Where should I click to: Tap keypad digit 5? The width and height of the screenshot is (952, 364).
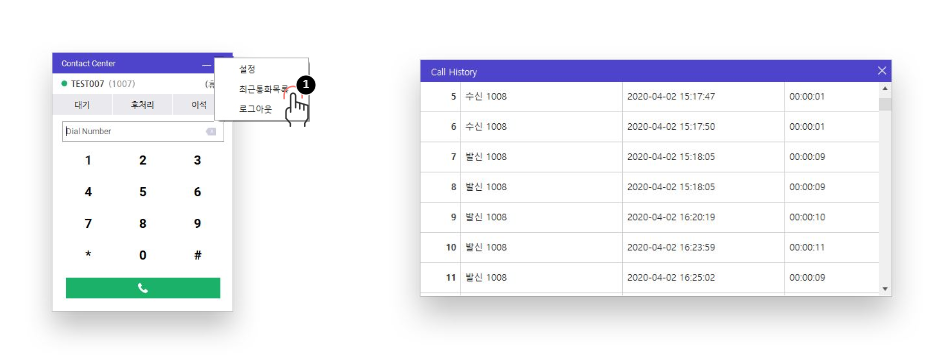pos(143,192)
